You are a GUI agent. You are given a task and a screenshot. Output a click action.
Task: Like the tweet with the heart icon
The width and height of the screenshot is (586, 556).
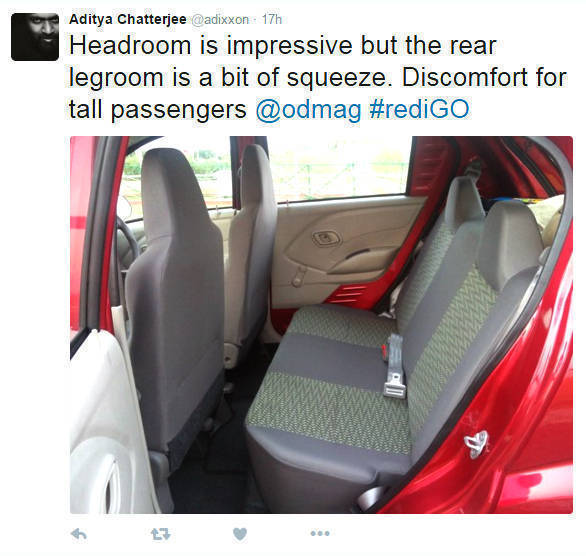coord(240,534)
